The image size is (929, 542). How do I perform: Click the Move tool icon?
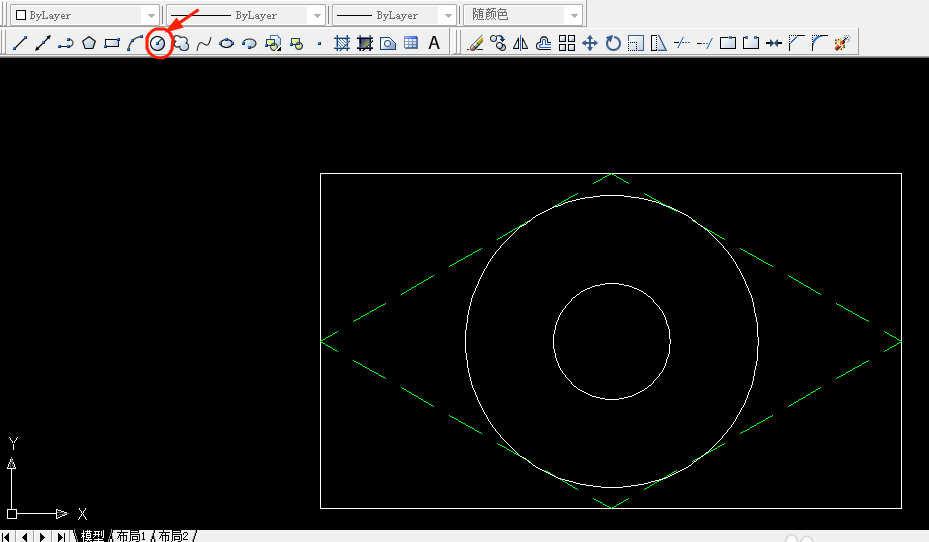click(x=590, y=43)
